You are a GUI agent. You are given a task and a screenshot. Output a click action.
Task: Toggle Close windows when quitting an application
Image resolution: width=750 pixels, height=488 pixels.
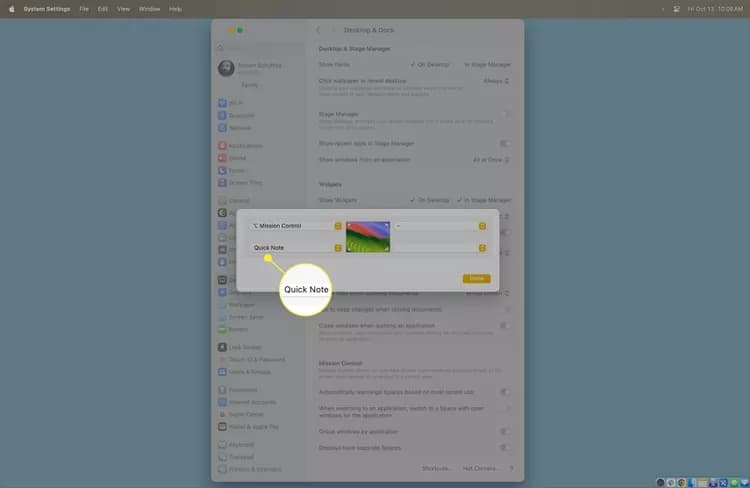tap(505, 326)
